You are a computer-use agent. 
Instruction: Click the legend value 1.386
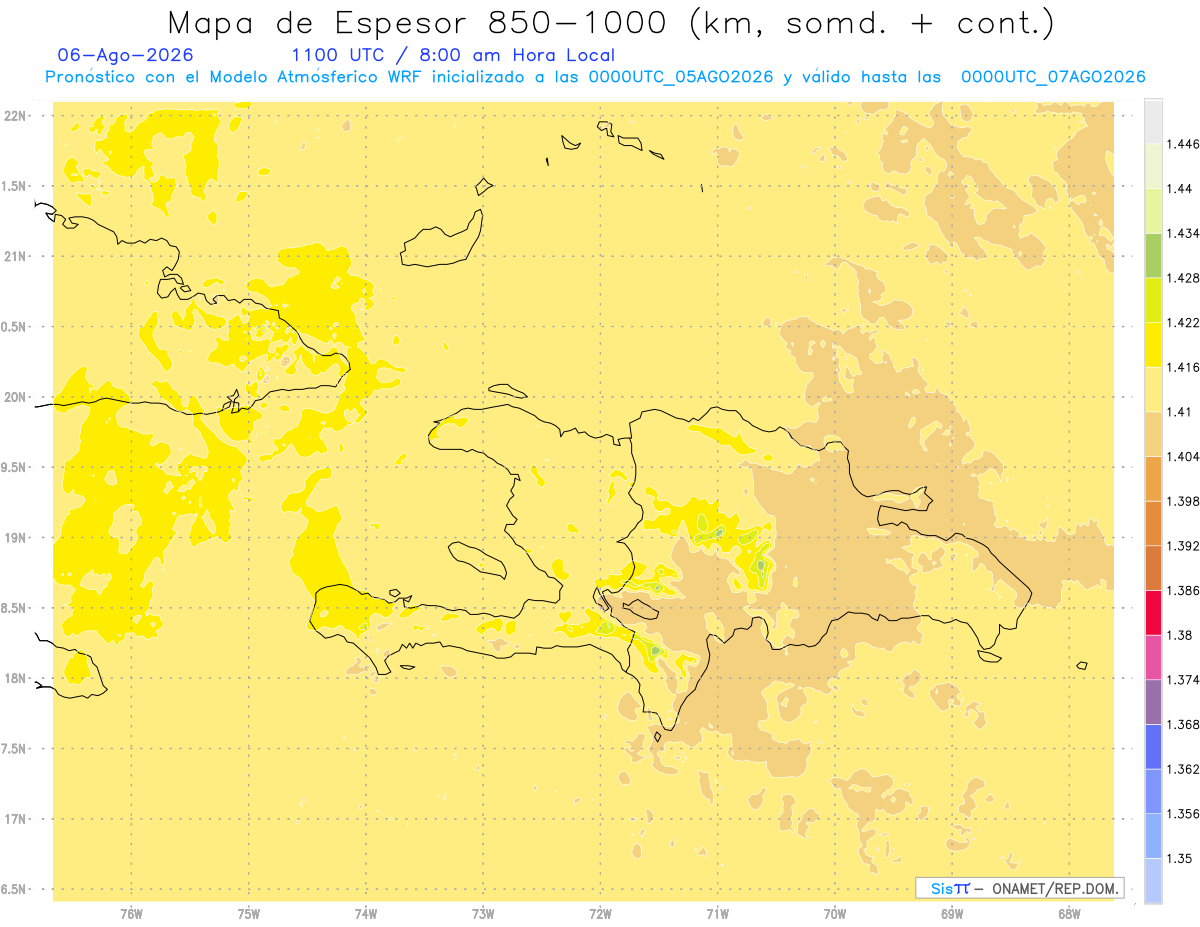click(1185, 591)
